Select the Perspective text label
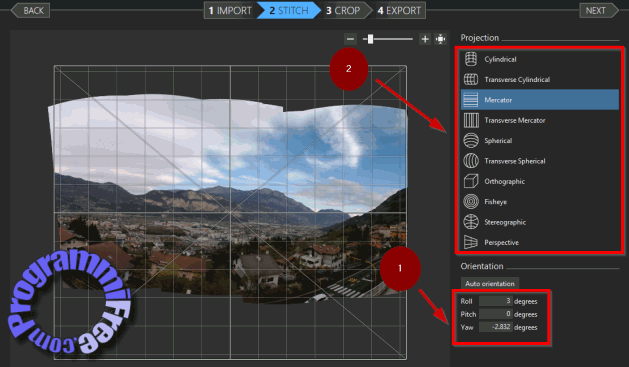Screen dimensions: 629x367 click(501, 243)
